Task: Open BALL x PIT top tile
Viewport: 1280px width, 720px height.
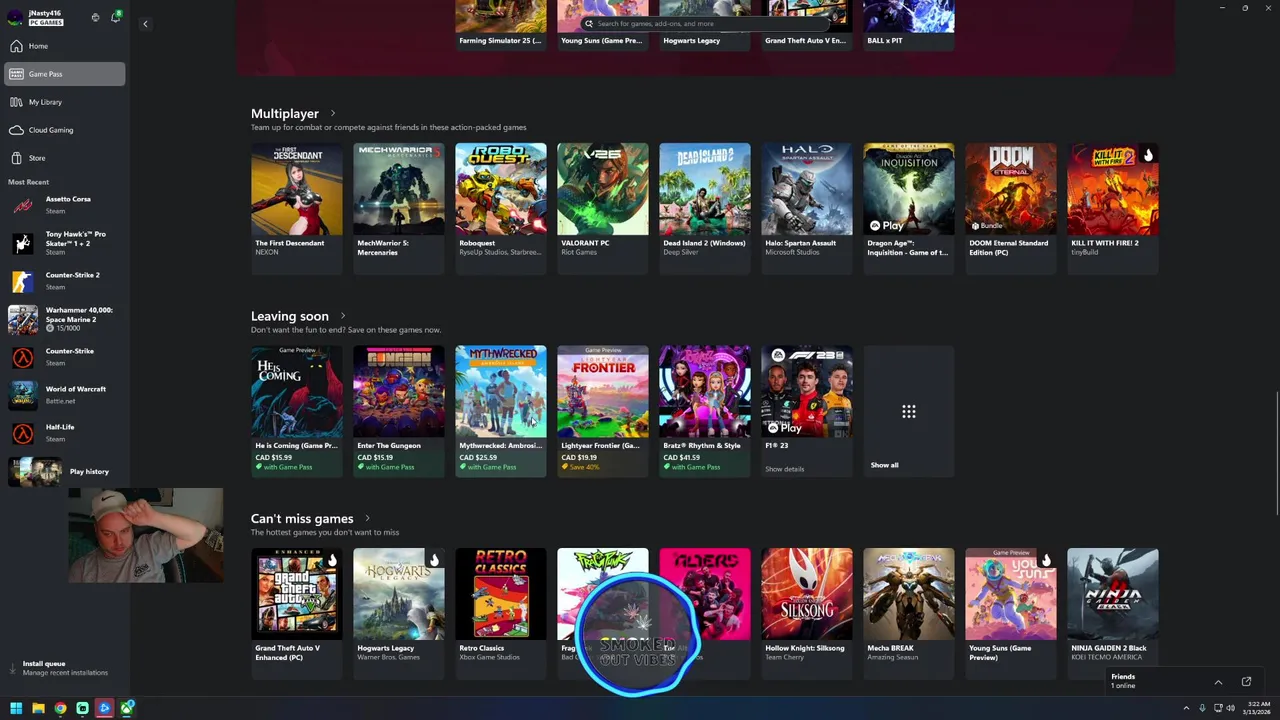Action: coord(908,25)
